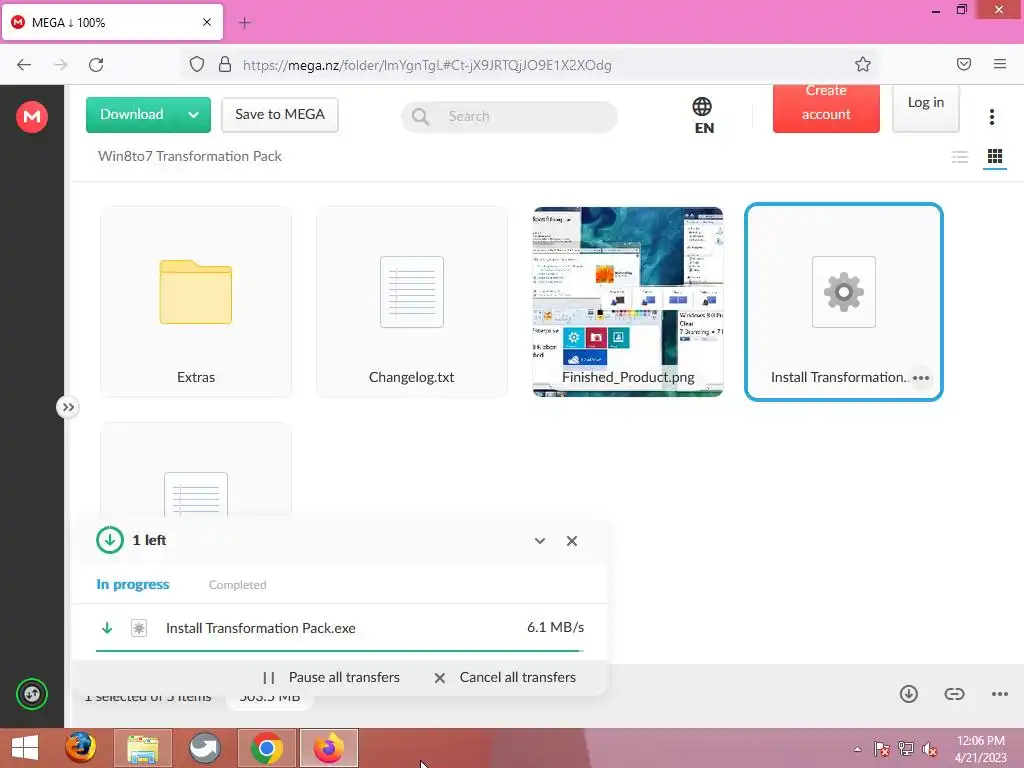
Task: Click the sidebar transfer status circle icon
Action: pos(31,694)
